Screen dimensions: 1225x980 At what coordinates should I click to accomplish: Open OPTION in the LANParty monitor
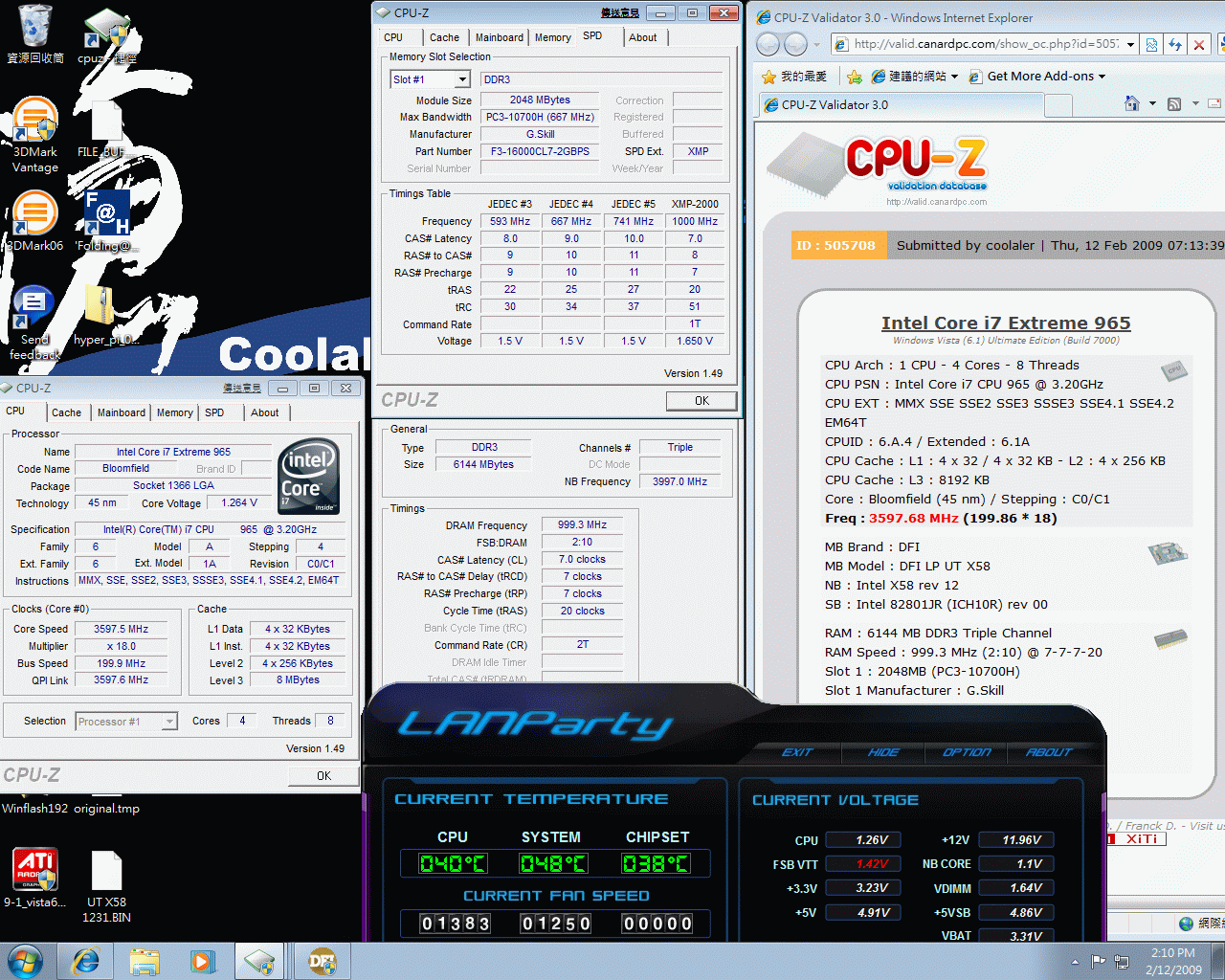tap(967, 752)
